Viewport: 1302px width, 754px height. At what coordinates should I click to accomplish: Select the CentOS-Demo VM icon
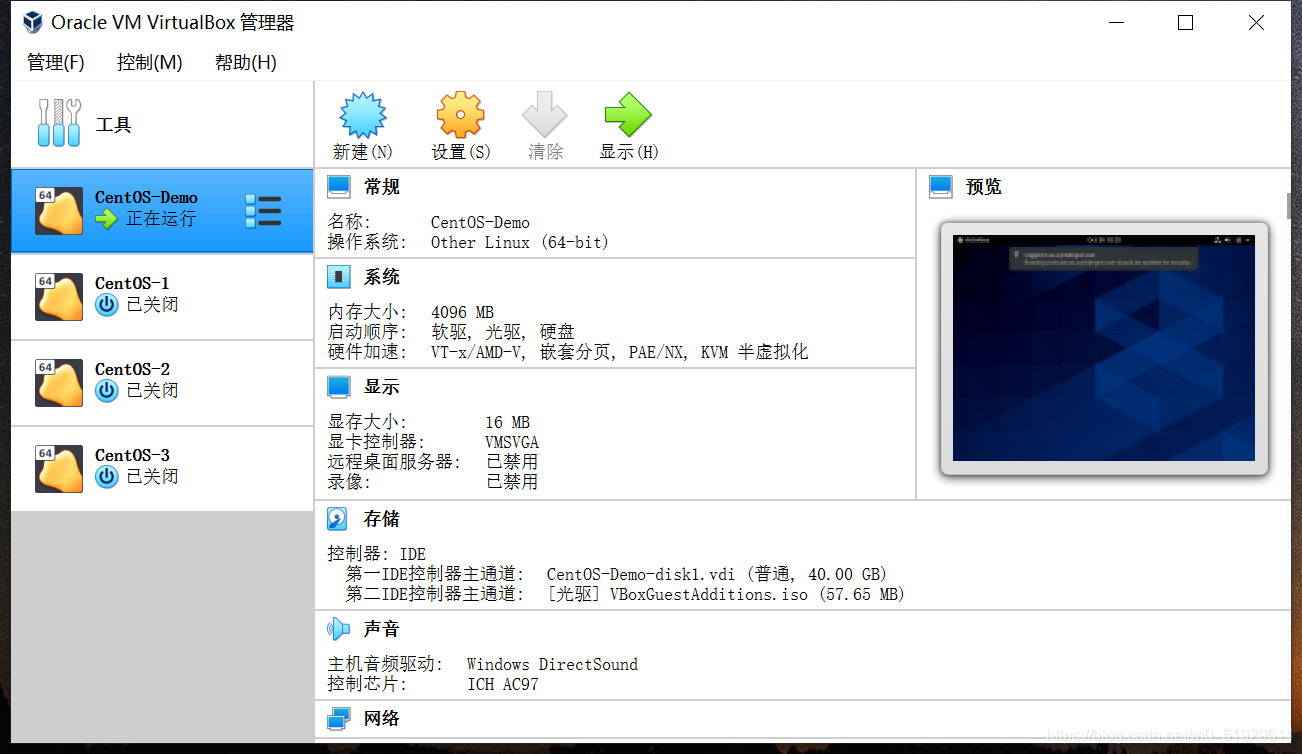point(59,211)
